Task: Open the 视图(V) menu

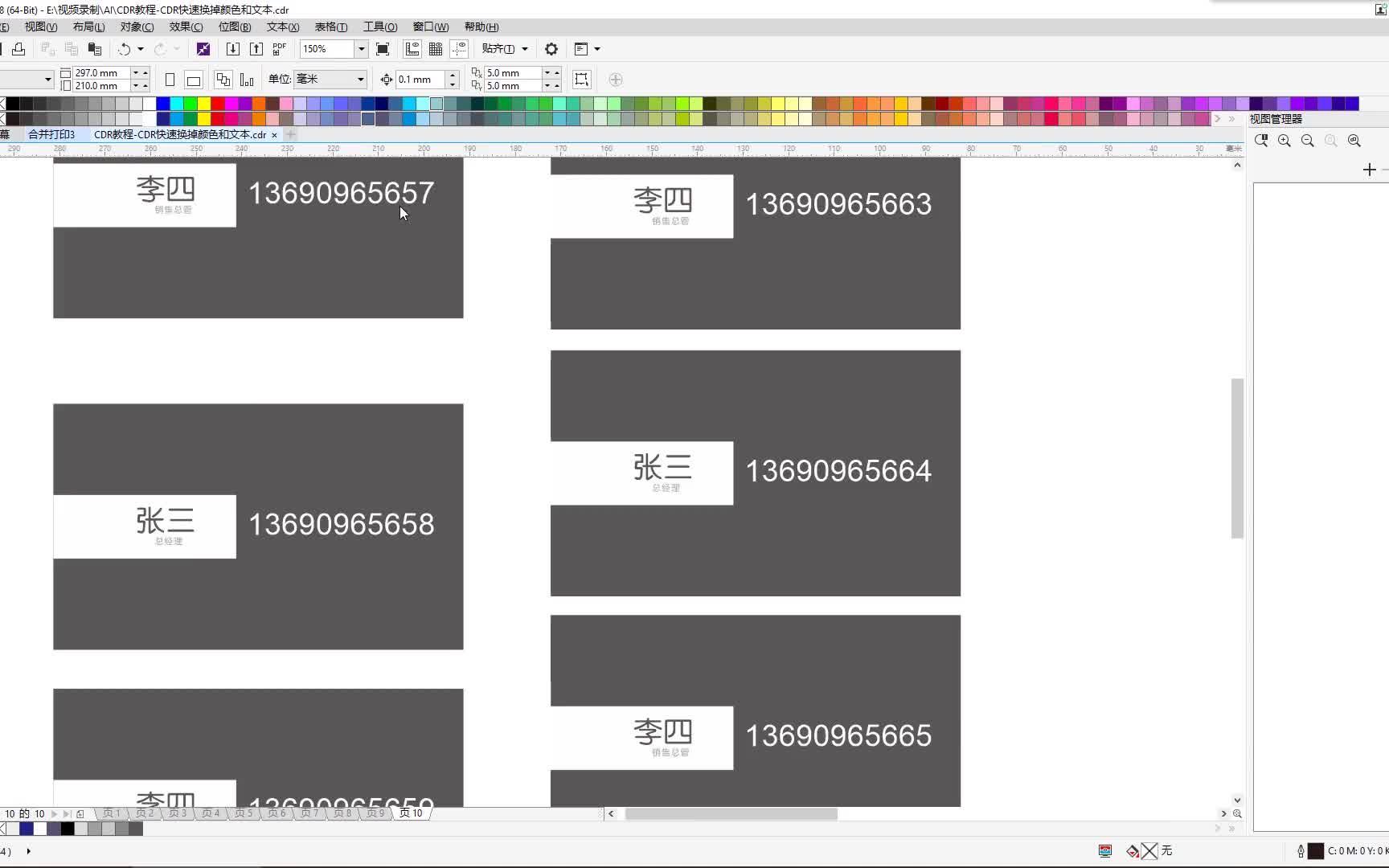Action: pyautogui.click(x=40, y=27)
